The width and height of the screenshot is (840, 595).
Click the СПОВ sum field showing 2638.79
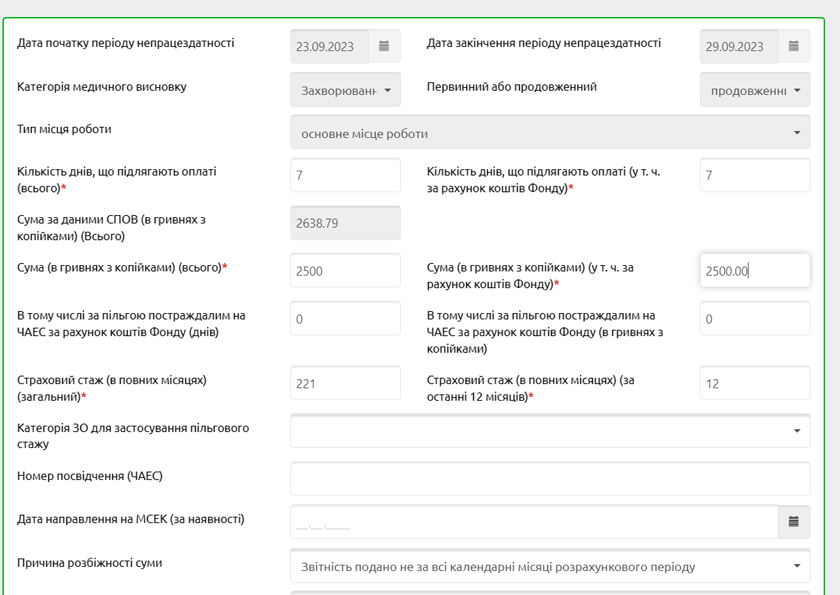[345, 223]
